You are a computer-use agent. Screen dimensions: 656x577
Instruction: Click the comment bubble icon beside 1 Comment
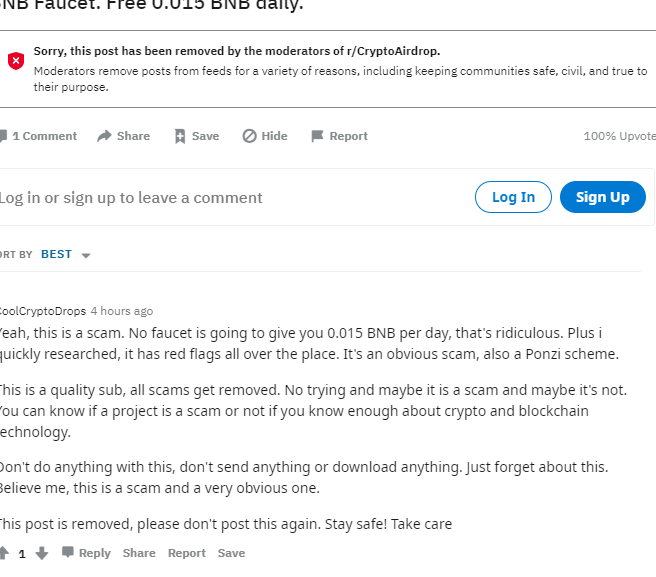coord(4,136)
